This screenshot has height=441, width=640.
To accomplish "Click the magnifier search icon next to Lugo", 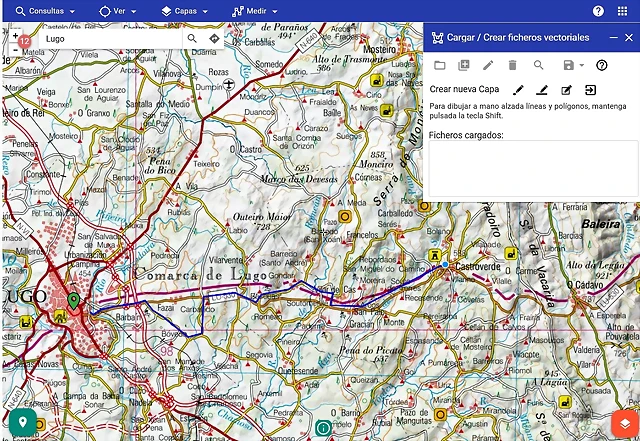I will [x=192, y=39].
